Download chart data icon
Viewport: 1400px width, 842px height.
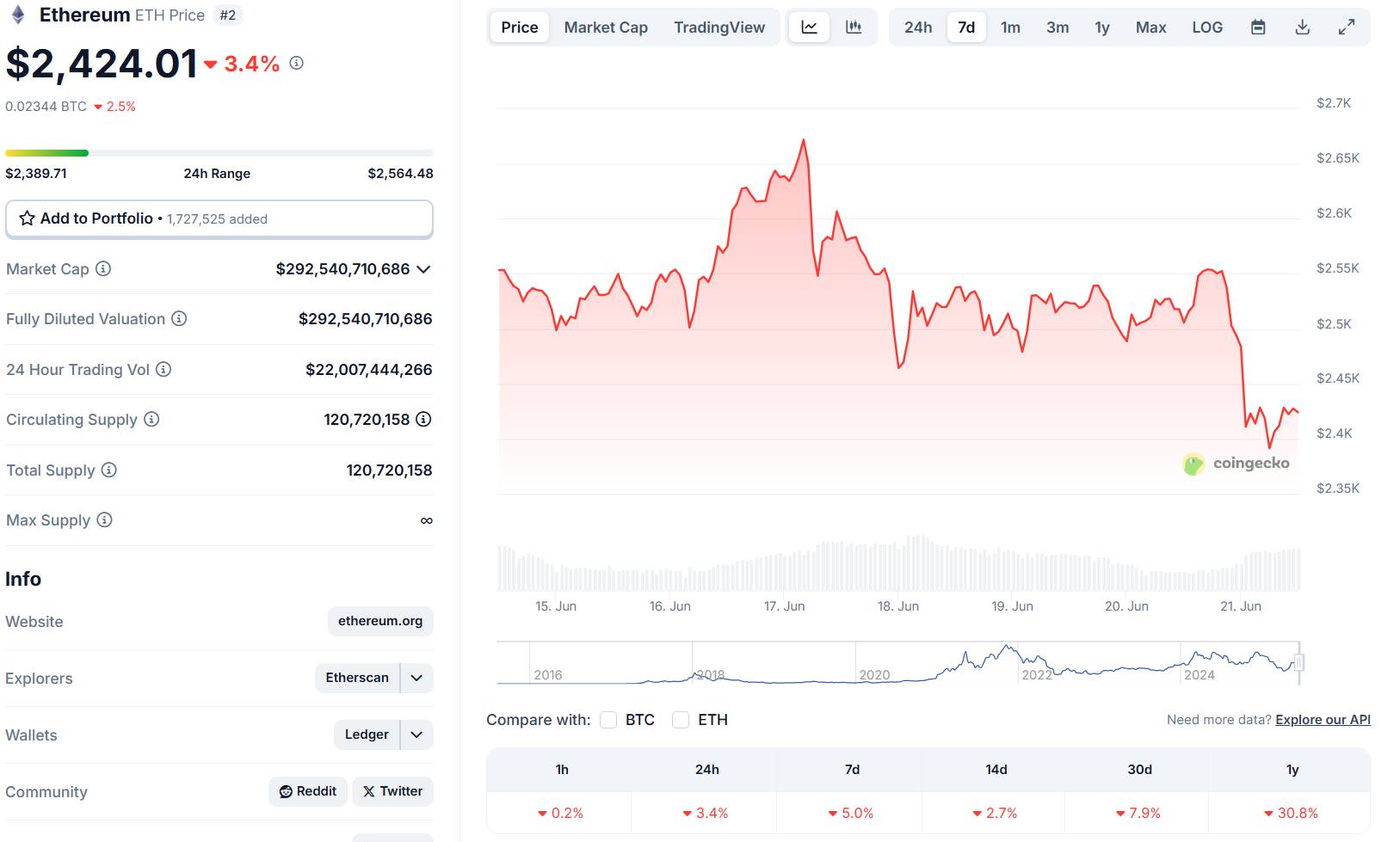[1303, 28]
